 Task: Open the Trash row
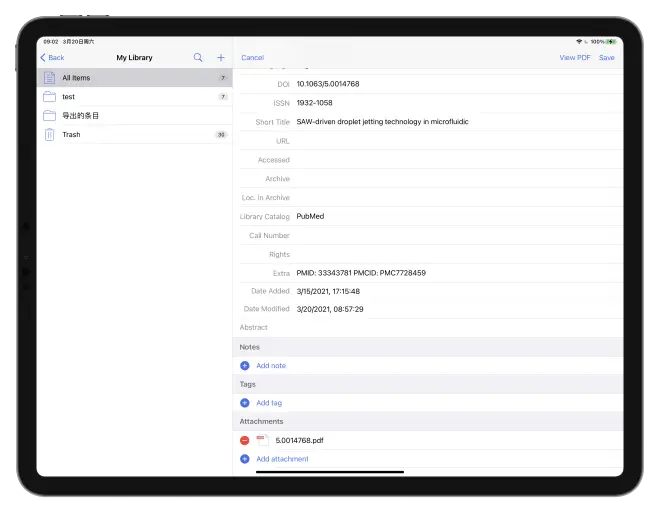pyautogui.click(x=135, y=135)
